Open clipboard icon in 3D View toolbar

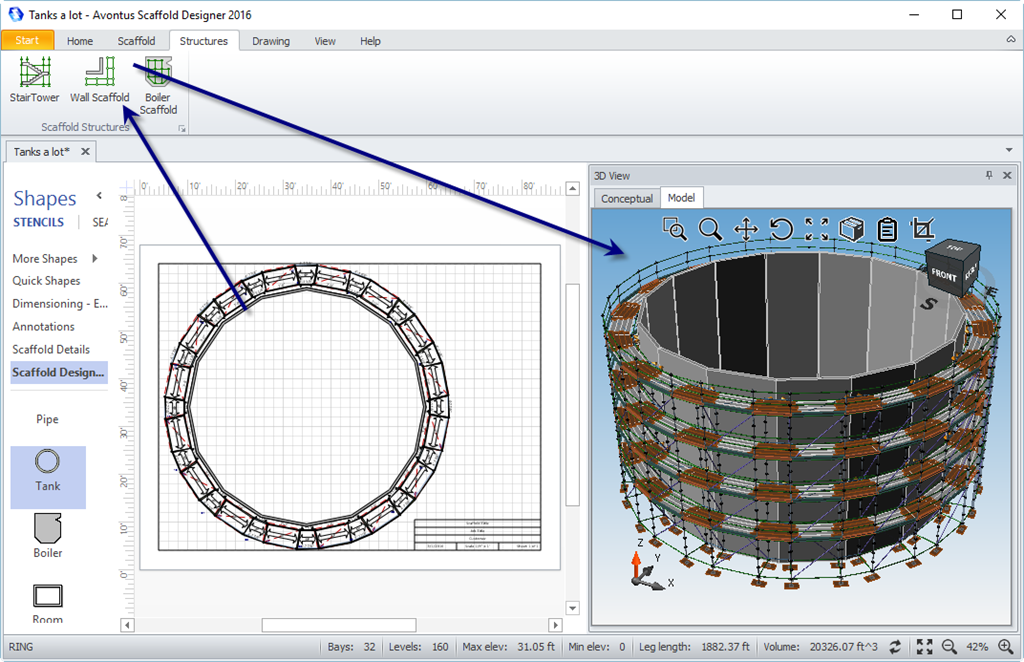887,229
